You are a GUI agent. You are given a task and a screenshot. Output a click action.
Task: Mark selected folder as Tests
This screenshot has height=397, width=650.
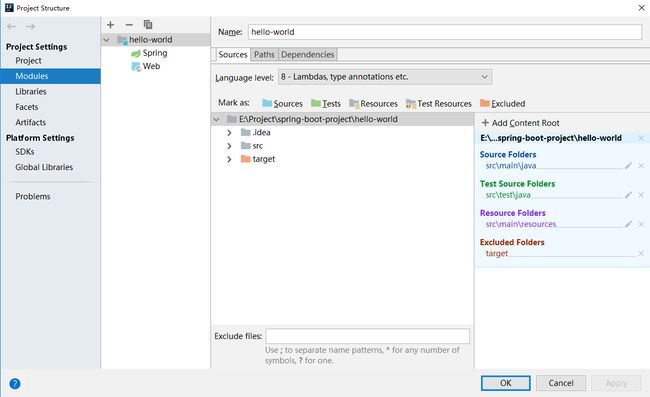326,104
